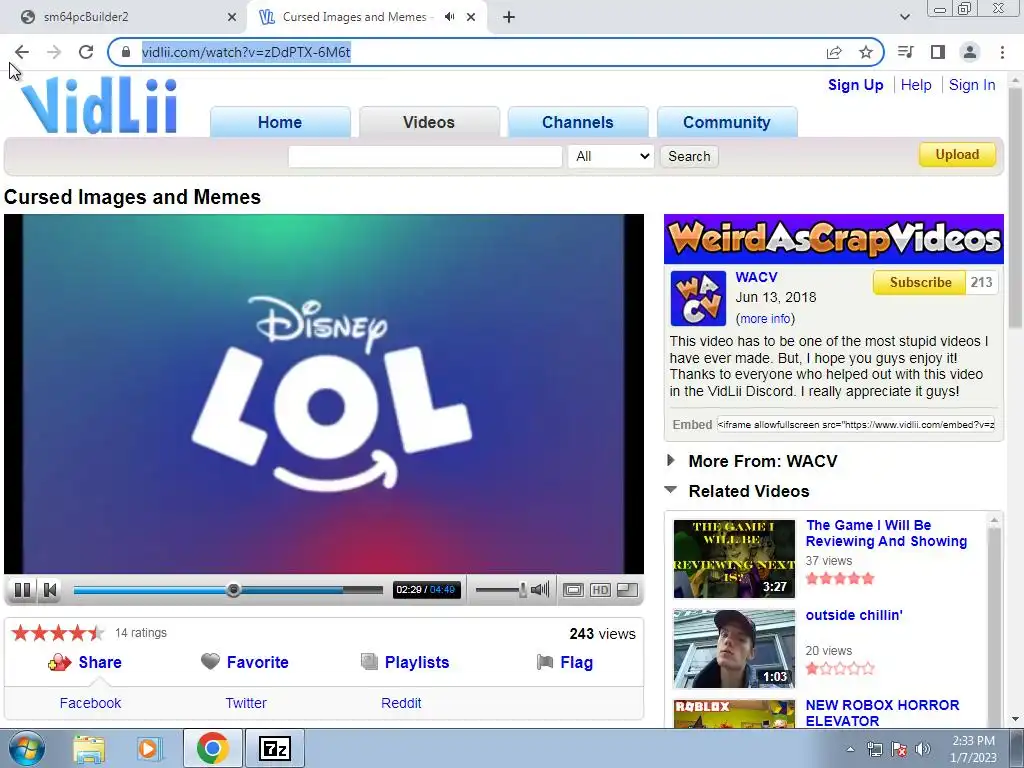Select the embed code field
Screen dimensions: 1024x768
click(x=856, y=424)
